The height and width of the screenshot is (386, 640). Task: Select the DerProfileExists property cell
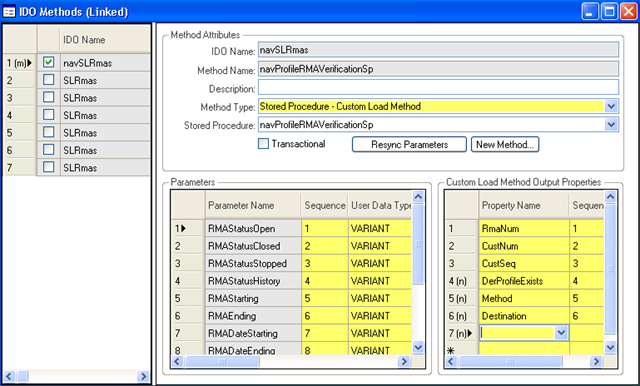[x=524, y=281]
